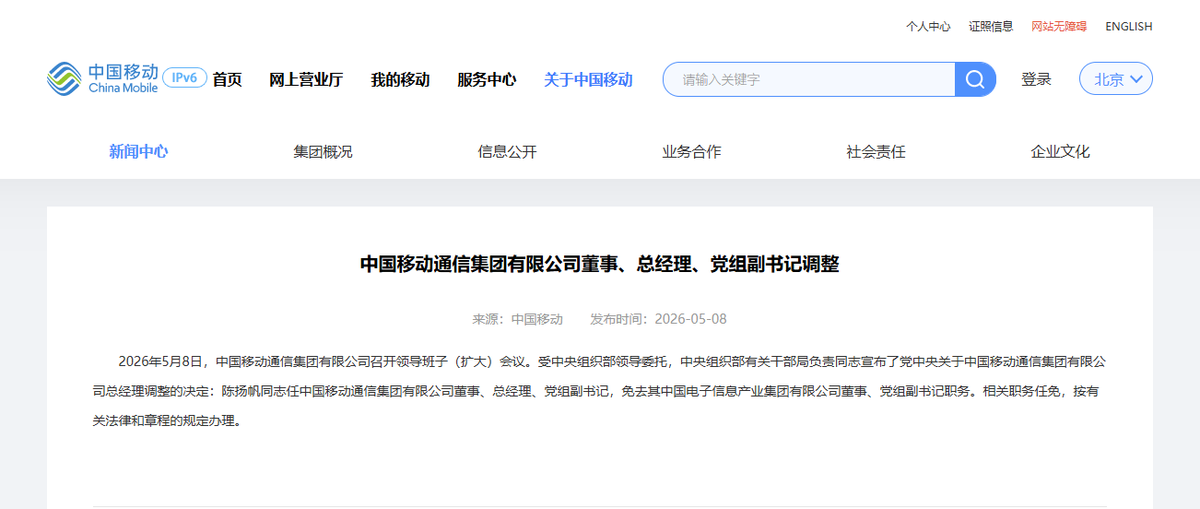This screenshot has width=1200, height=509.
Task: Open the 首页 menu item
Action: (227, 80)
